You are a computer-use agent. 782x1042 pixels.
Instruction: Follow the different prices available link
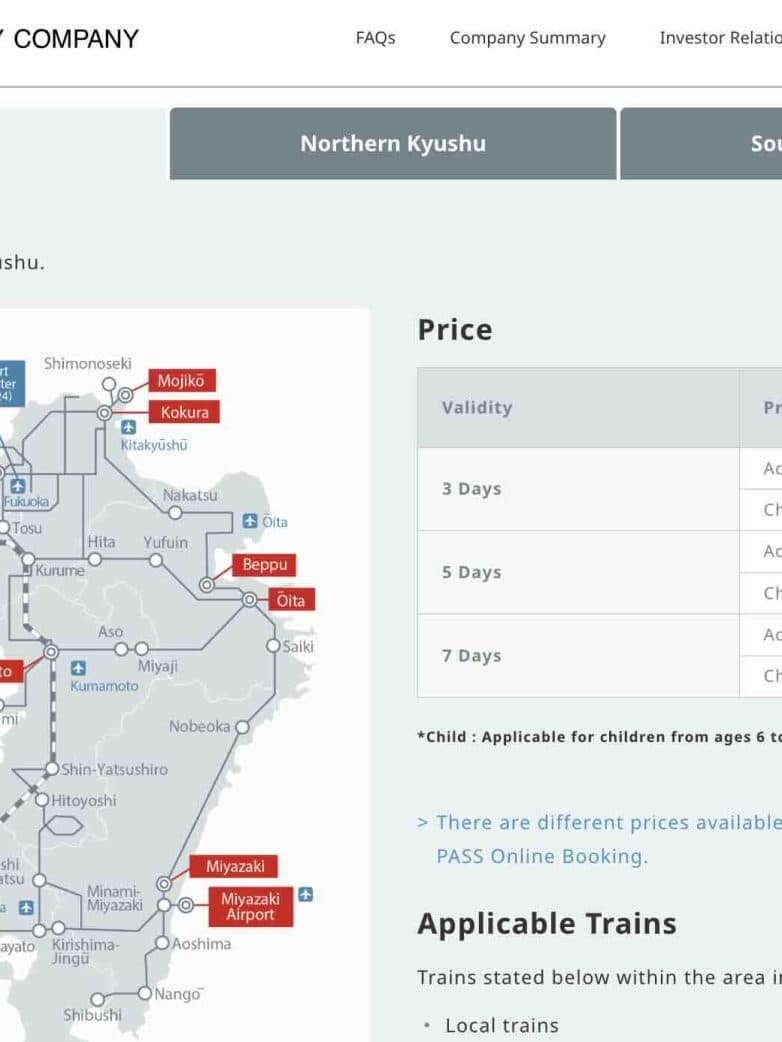[x=600, y=823]
